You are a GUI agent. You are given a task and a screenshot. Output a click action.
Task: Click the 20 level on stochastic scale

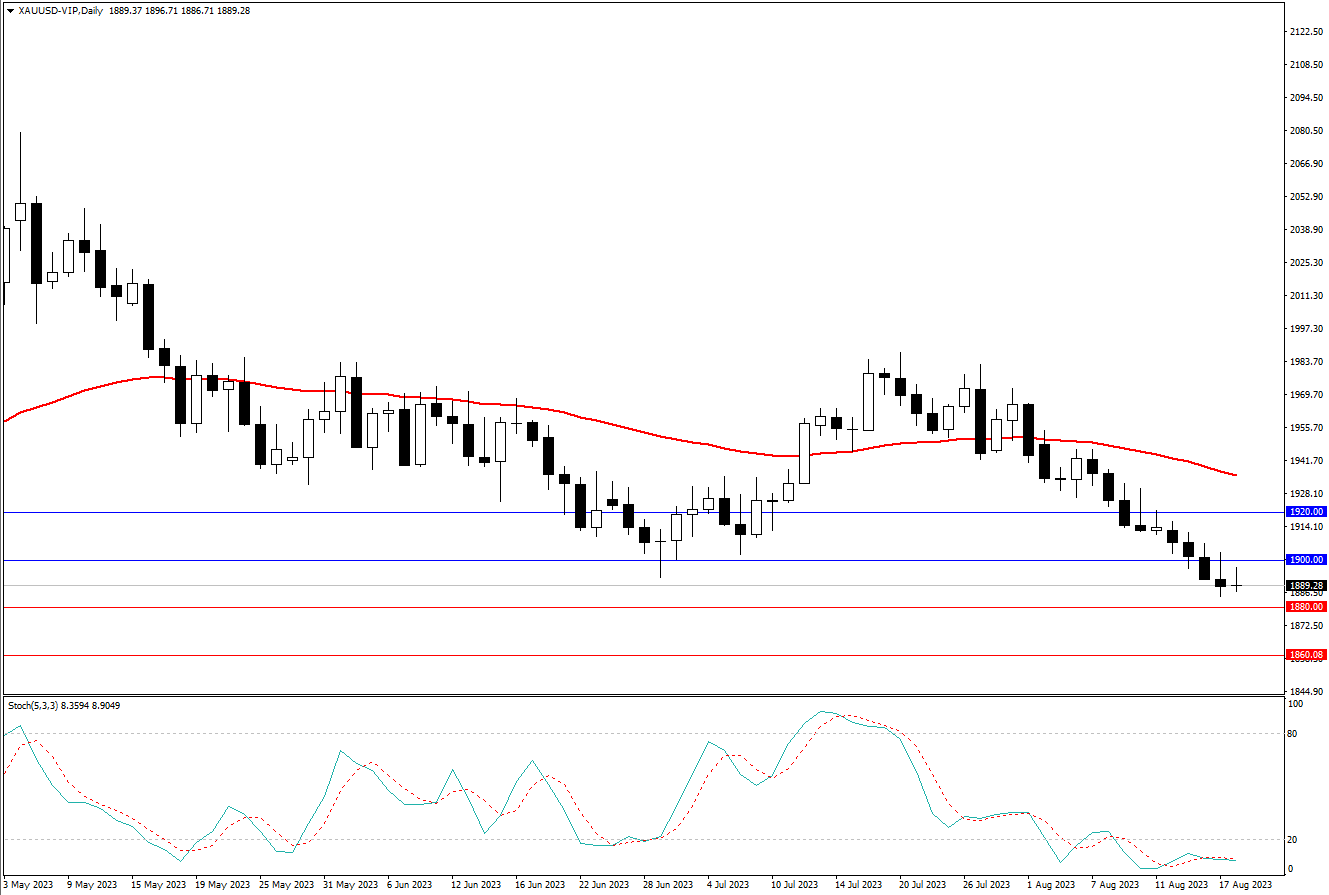(1293, 840)
